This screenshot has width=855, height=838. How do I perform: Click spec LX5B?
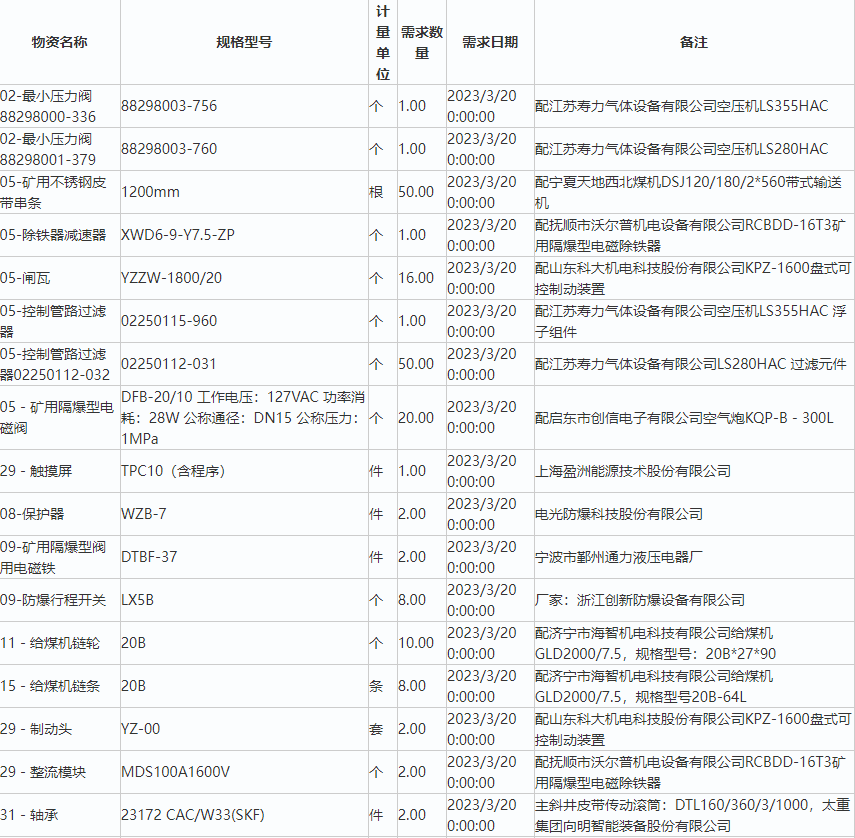click(x=244, y=600)
